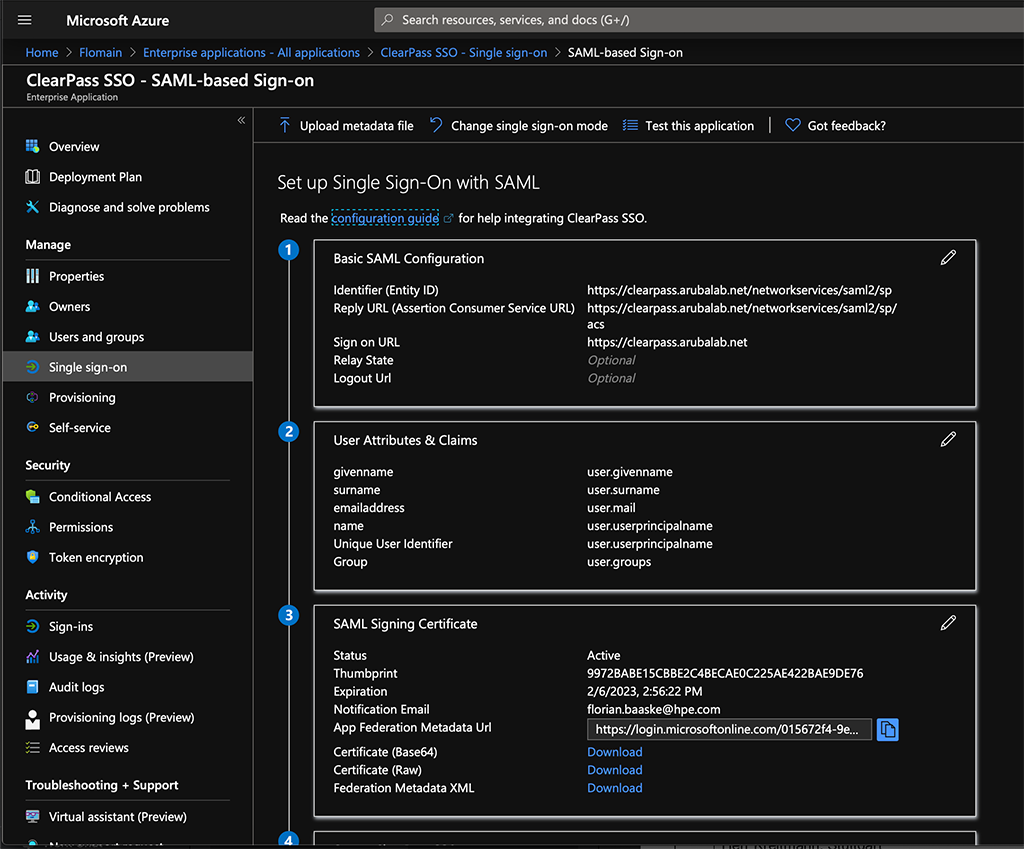Open the configuration guide link

pos(385,218)
